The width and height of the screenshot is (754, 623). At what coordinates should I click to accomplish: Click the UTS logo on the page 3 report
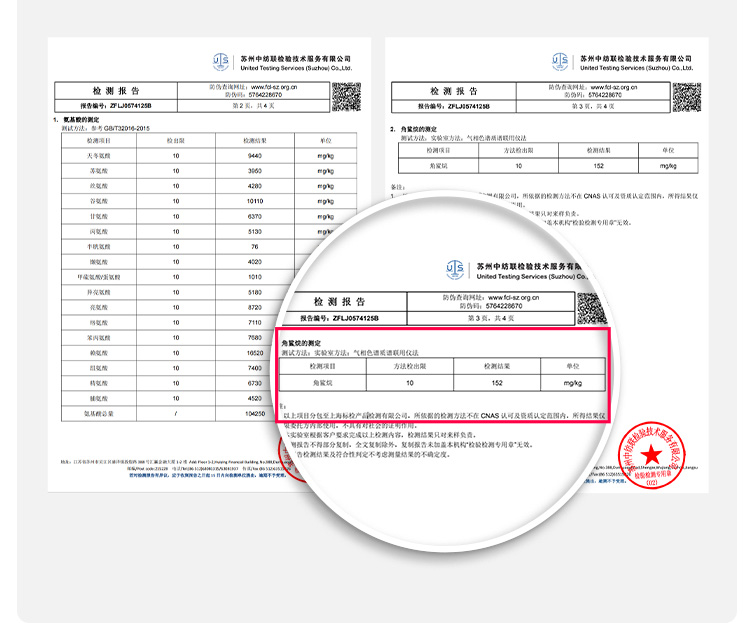(560, 62)
